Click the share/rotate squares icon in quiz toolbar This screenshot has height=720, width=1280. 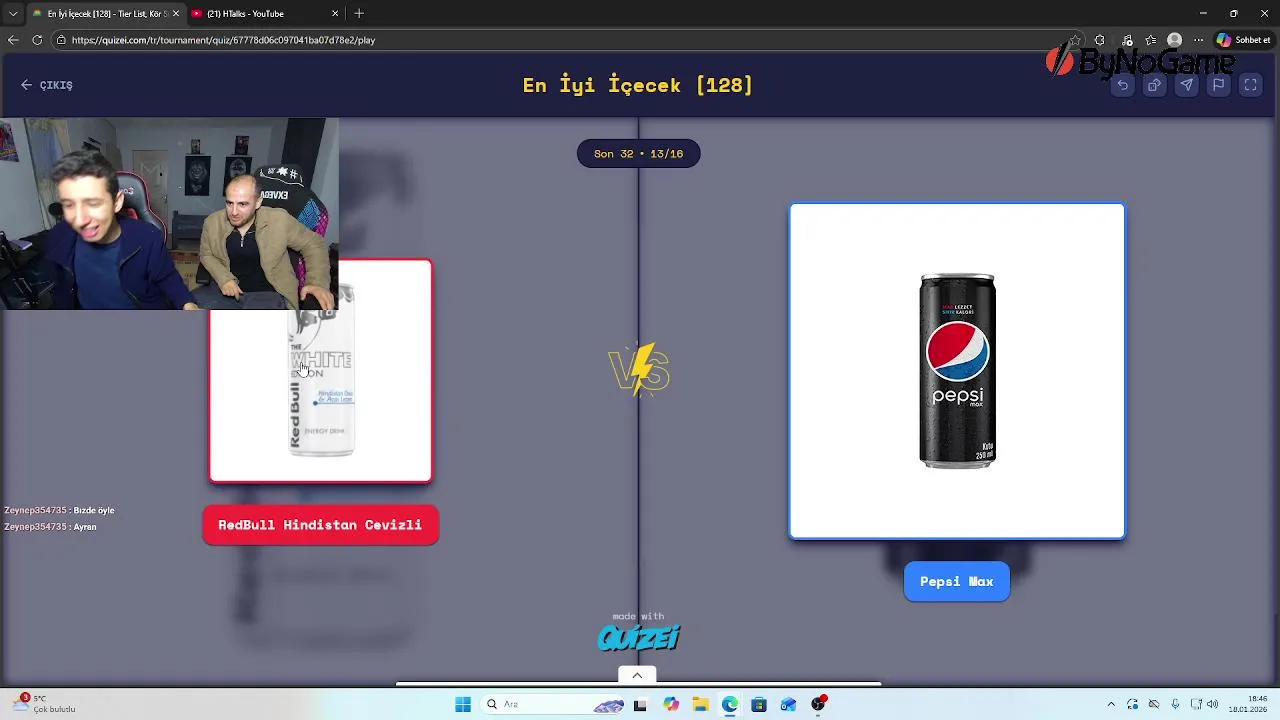click(1154, 85)
